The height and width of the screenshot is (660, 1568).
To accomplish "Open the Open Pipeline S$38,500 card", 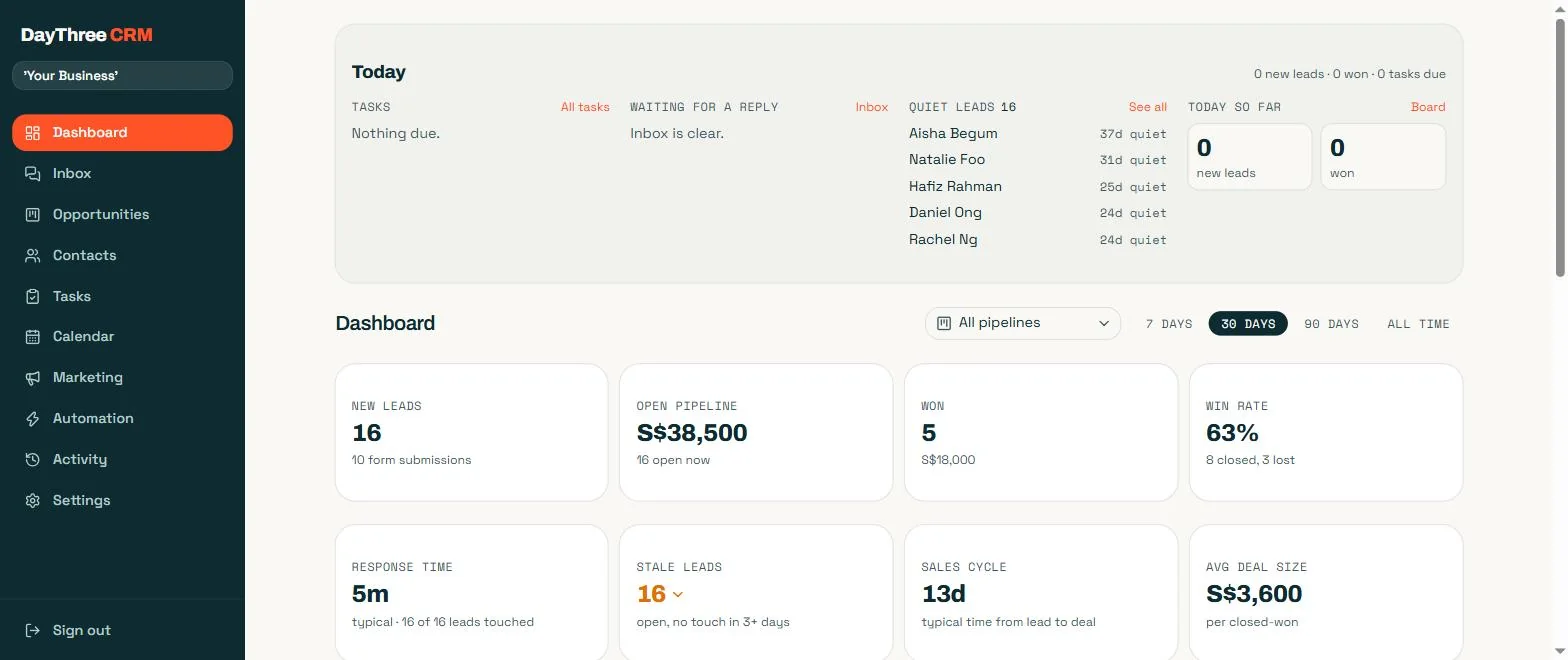I will pos(756,432).
